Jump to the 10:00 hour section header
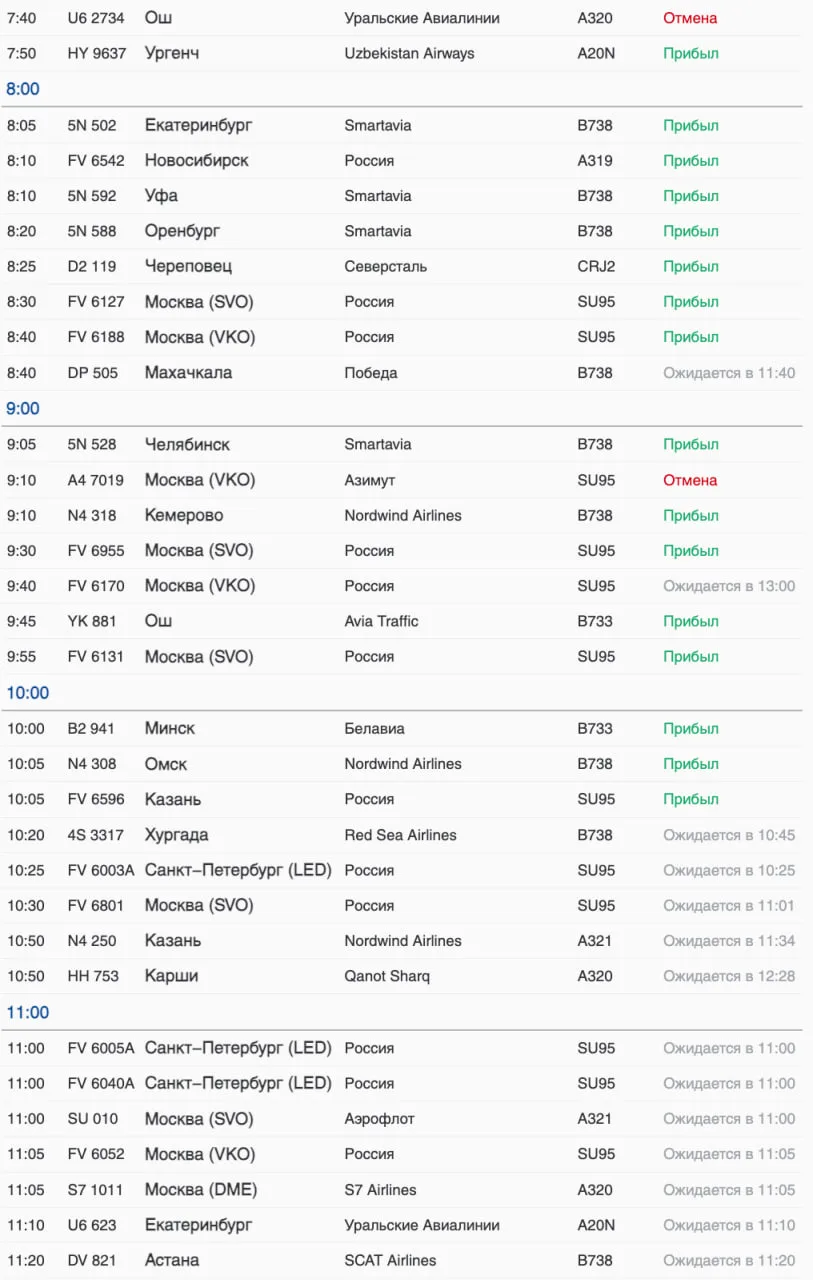Viewport: 813px width, 1280px height. (x=28, y=692)
